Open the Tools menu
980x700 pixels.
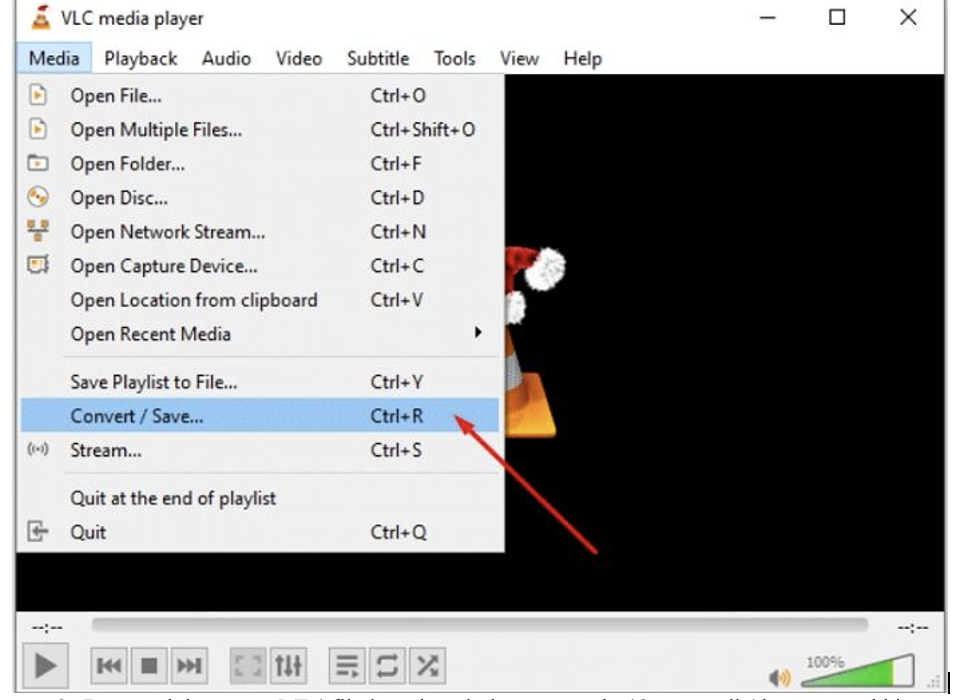[454, 58]
